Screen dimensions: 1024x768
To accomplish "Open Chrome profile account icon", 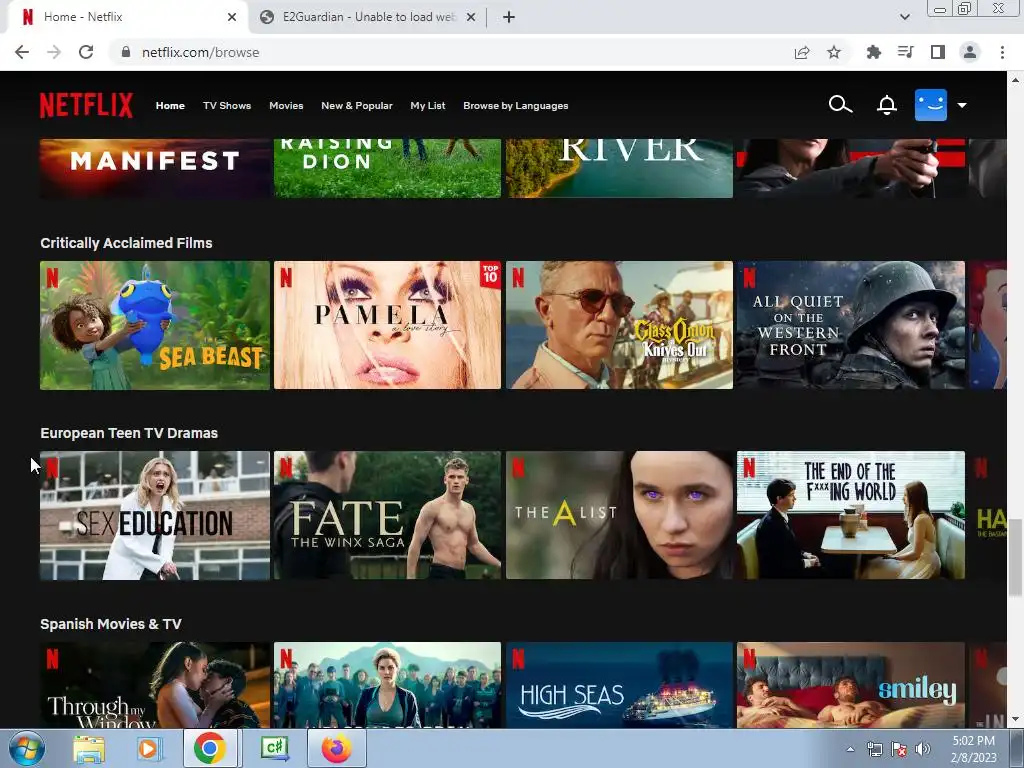I will point(970,52).
